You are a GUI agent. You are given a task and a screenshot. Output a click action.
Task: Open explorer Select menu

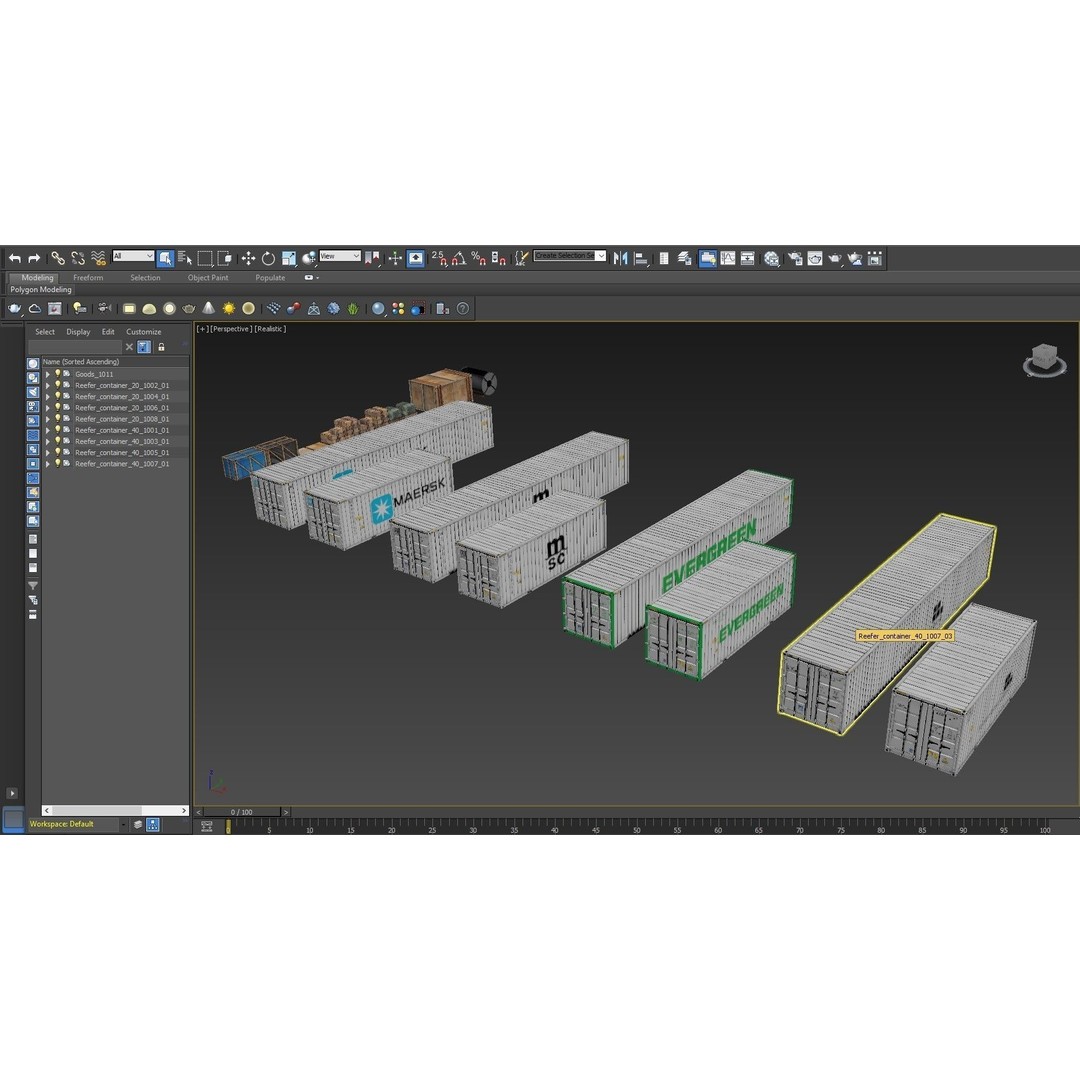(x=45, y=332)
